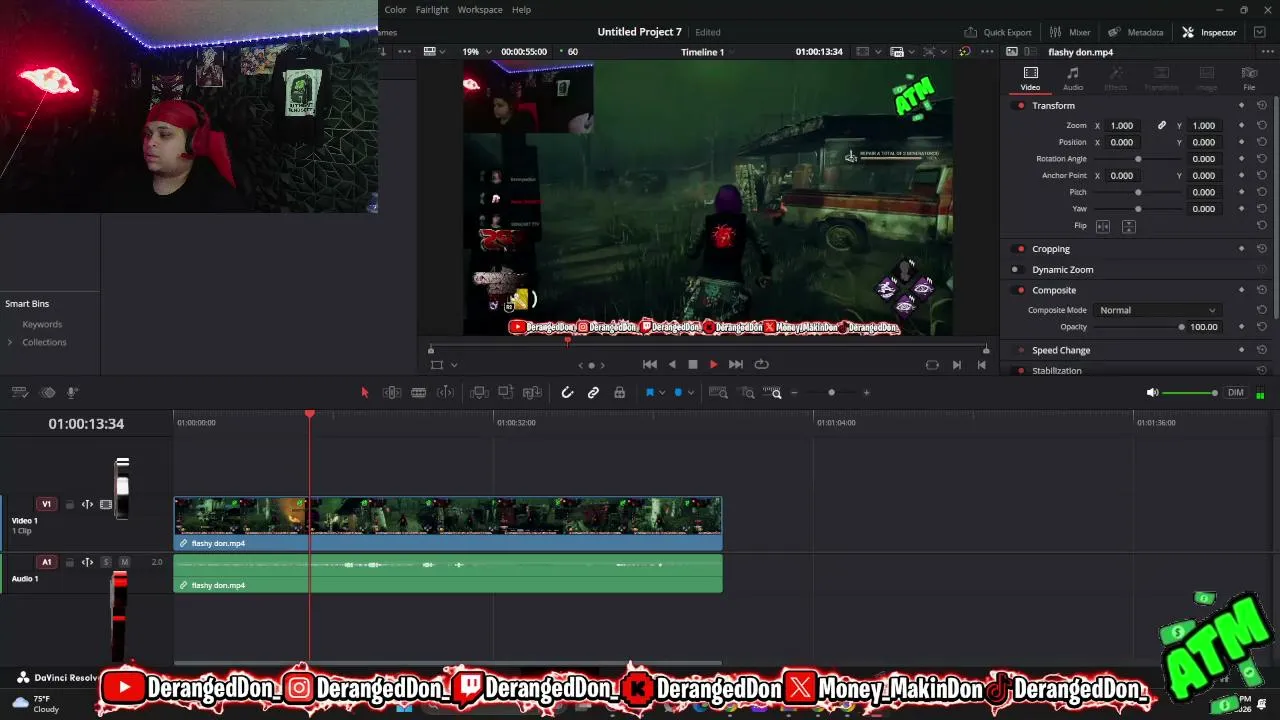
Task: Open the Timeline View Options icon
Action: (x=20, y=393)
